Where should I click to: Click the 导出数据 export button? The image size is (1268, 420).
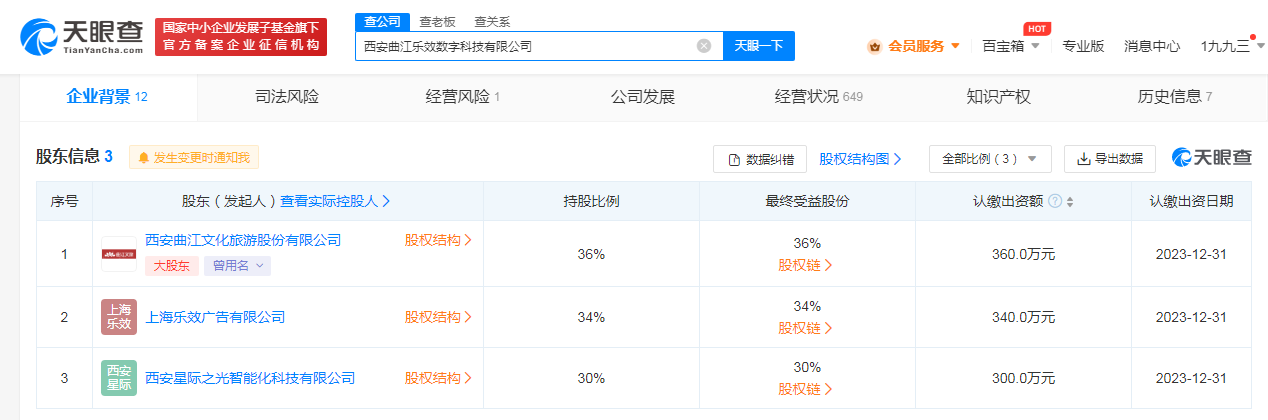coord(1110,159)
